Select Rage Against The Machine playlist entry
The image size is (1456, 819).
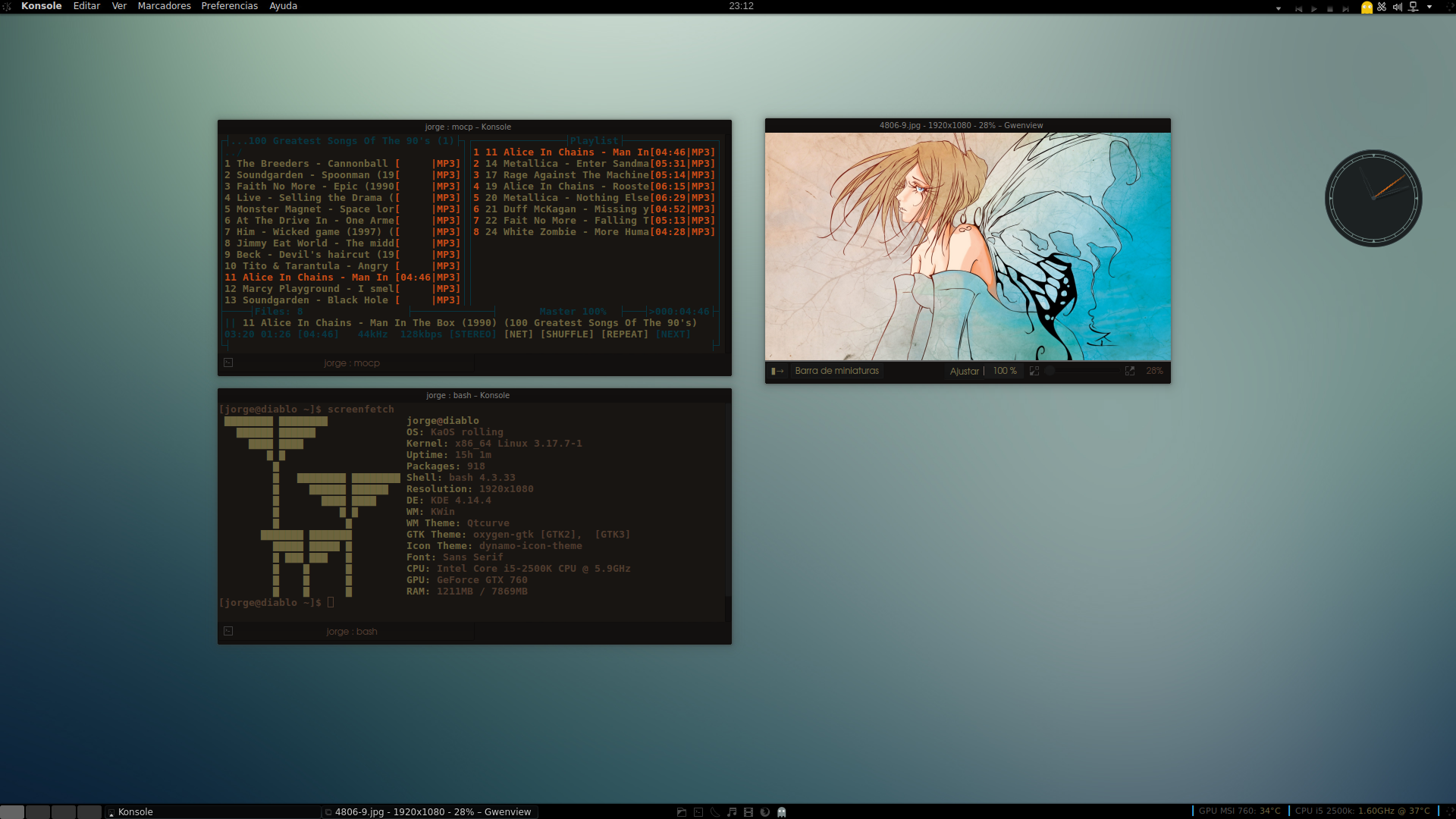tap(594, 175)
